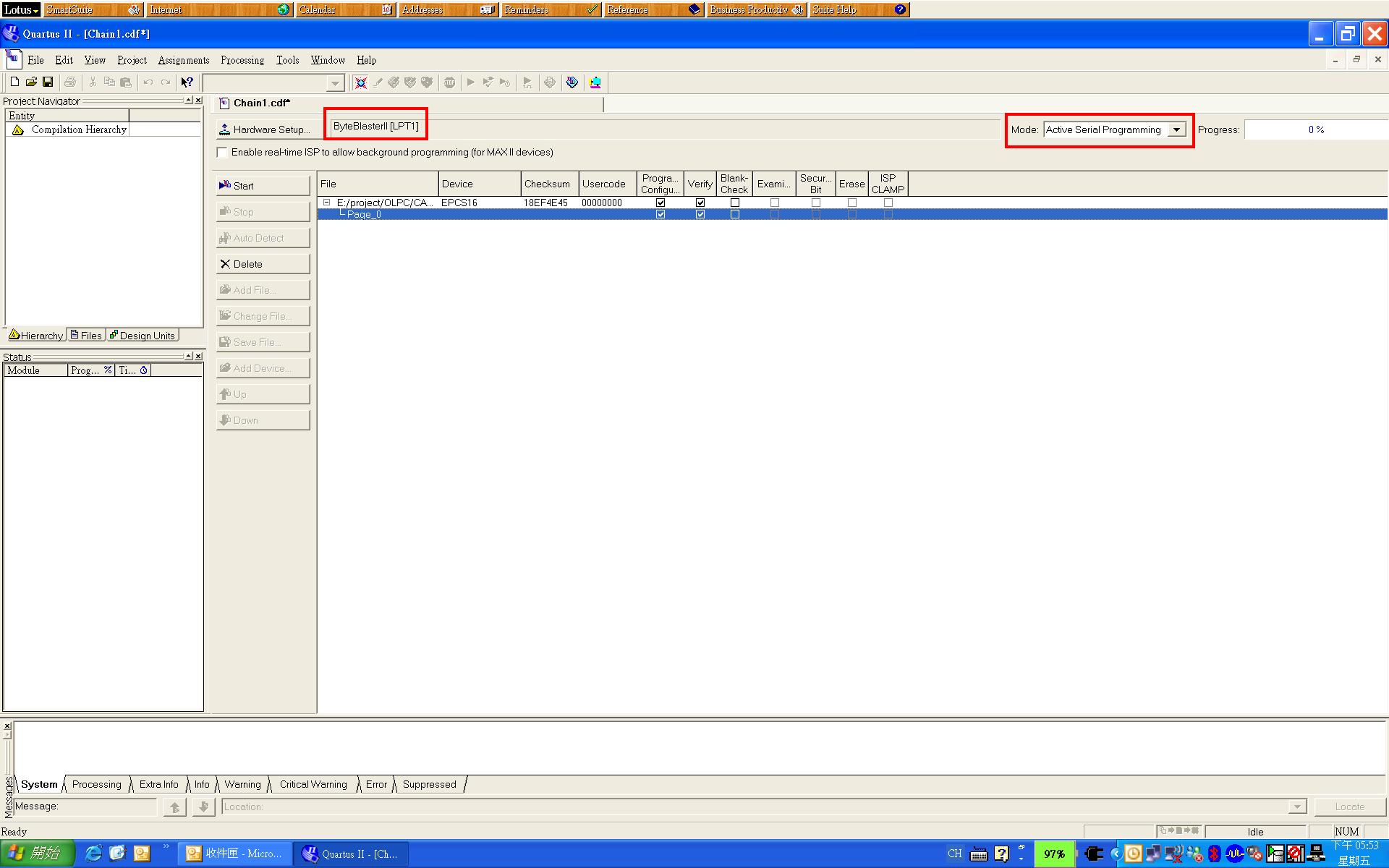
Task: Click Internet Explorer in quick launch
Action: (x=93, y=854)
